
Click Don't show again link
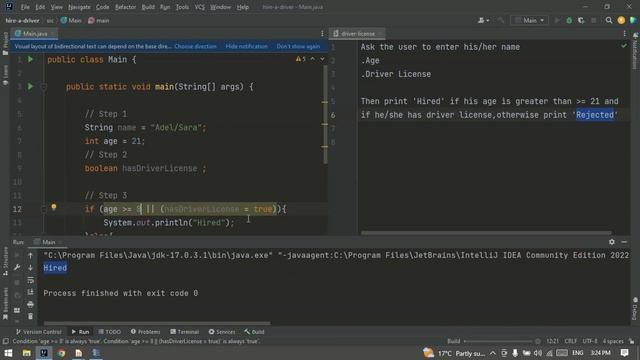[298, 46]
